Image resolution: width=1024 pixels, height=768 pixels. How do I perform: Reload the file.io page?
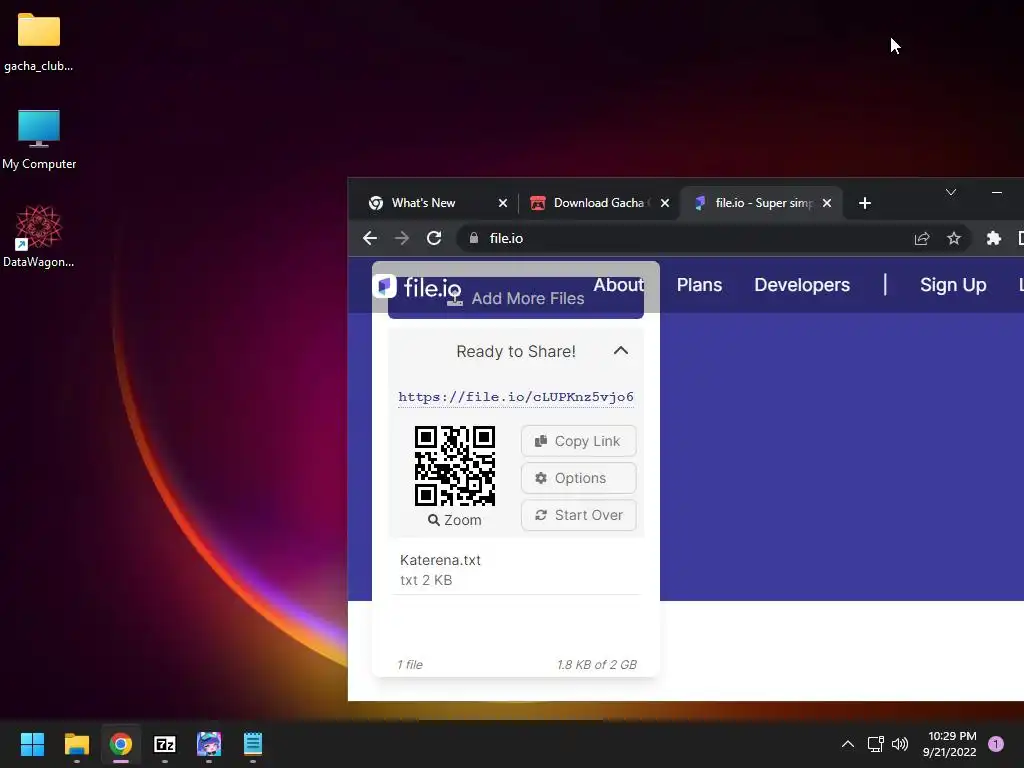point(434,238)
